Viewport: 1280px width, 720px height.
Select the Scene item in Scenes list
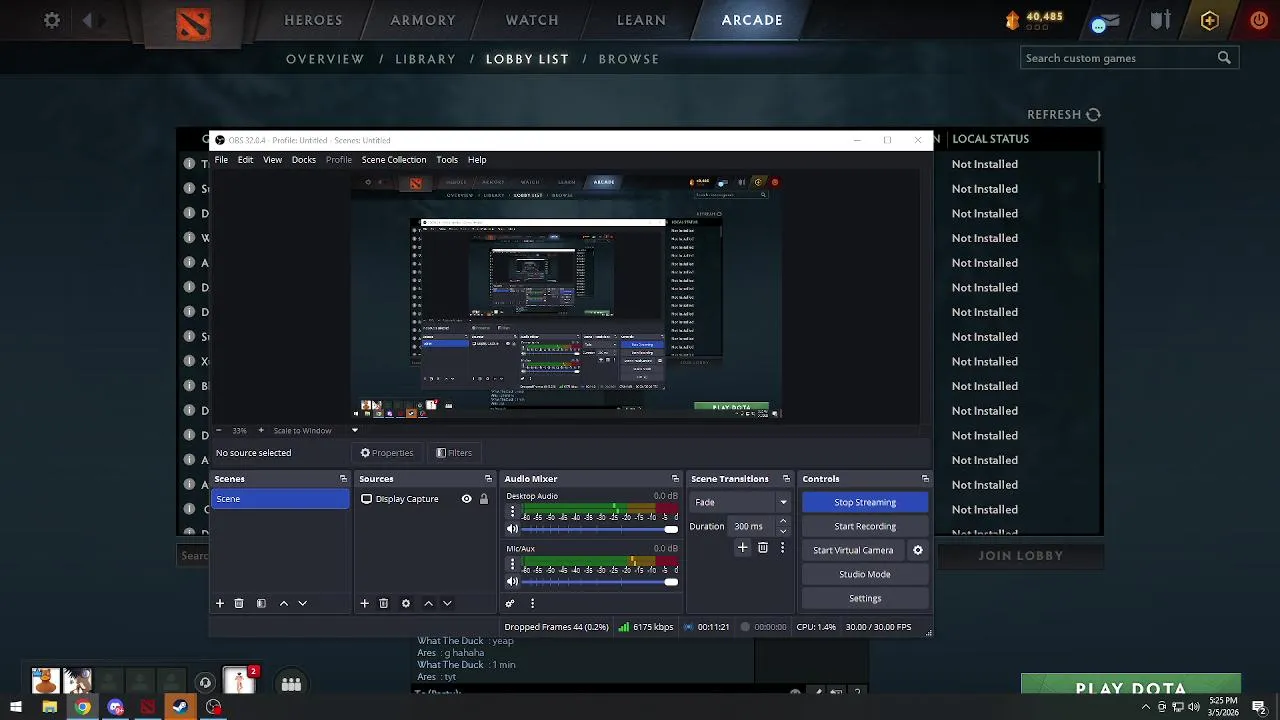click(x=280, y=499)
